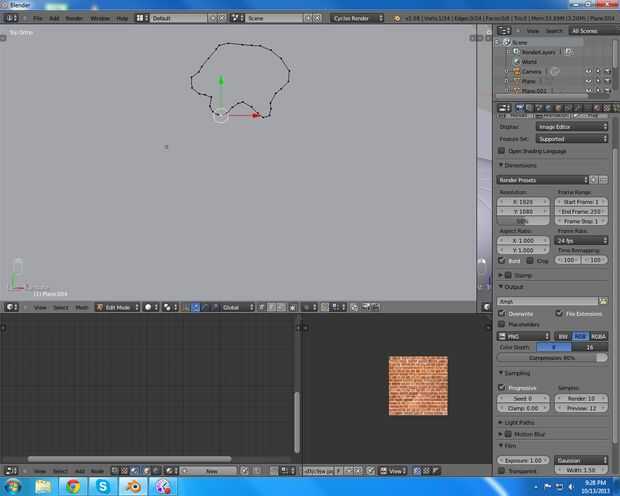This screenshot has width=620, height=496.
Task: Open the Global transform orientation dropdown
Action: point(237,307)
